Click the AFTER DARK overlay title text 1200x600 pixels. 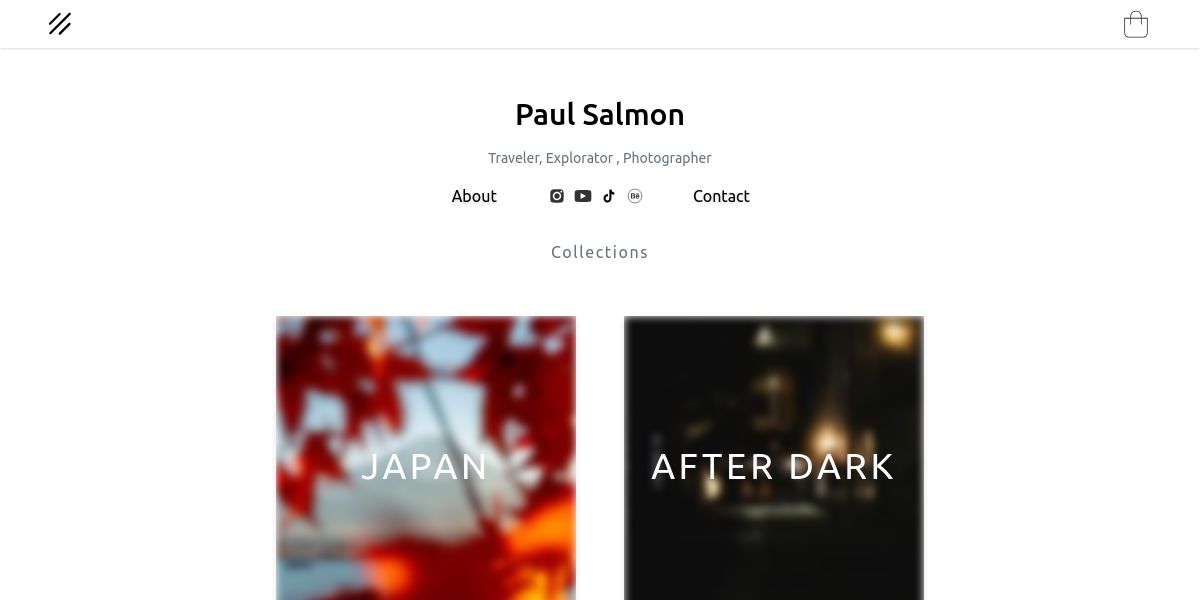[x=774, y=467]
